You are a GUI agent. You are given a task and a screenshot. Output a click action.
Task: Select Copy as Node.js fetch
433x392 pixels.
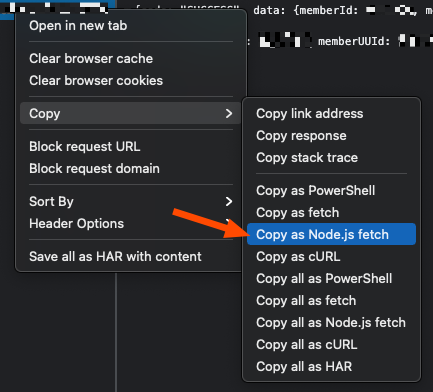click(x=331, y=234)
